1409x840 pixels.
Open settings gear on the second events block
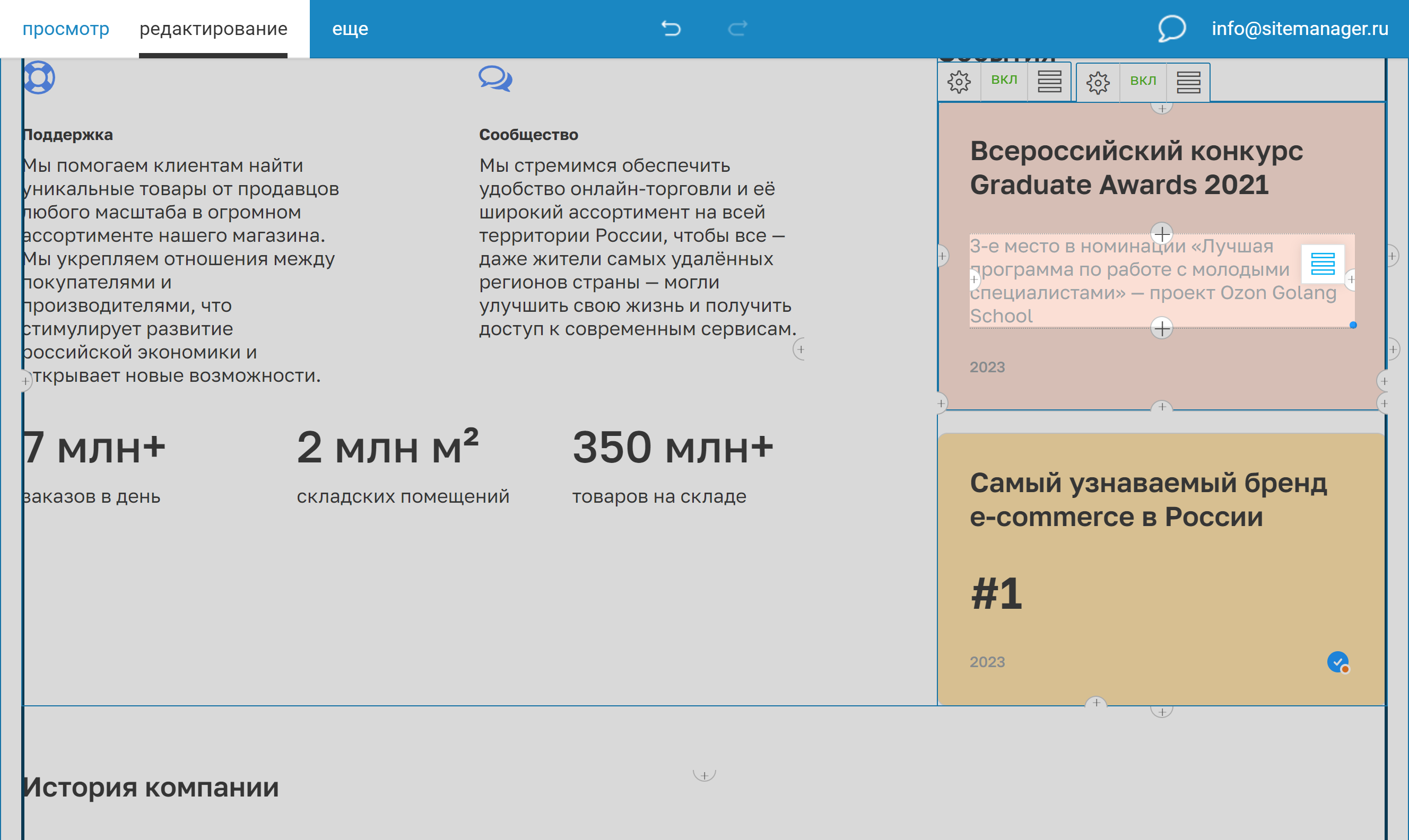tap(1098, 82)
